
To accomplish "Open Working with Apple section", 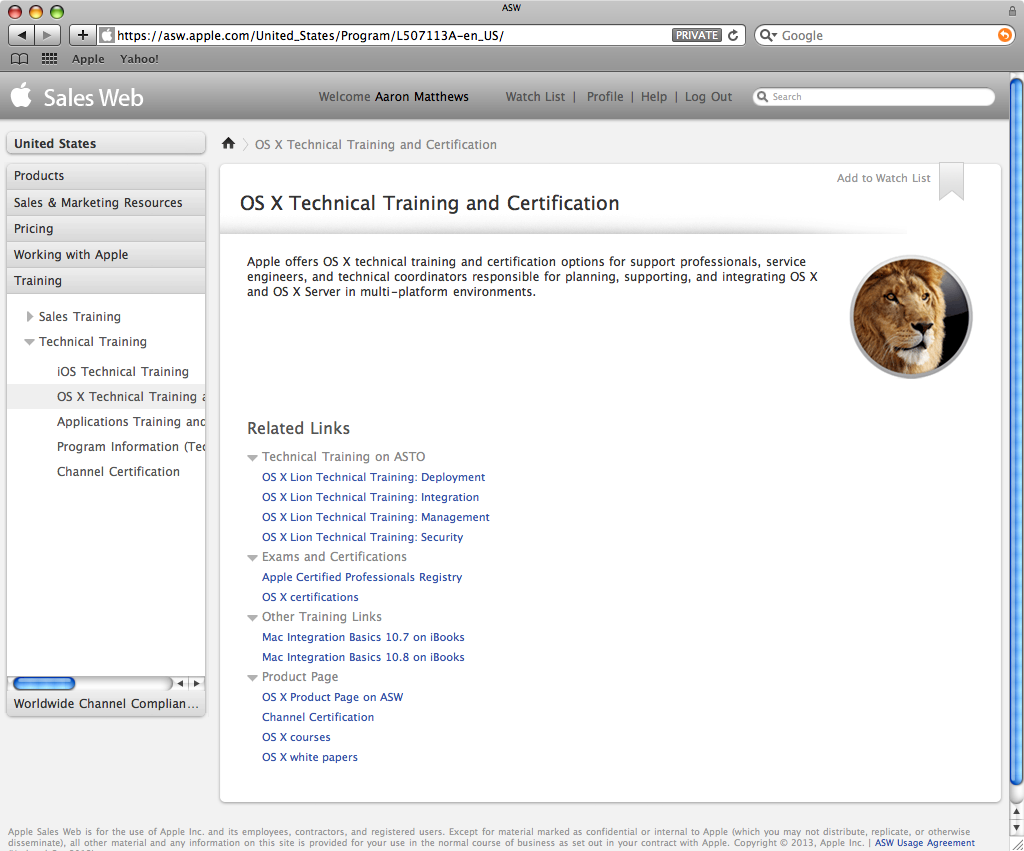I will click(x=106, y=255).
